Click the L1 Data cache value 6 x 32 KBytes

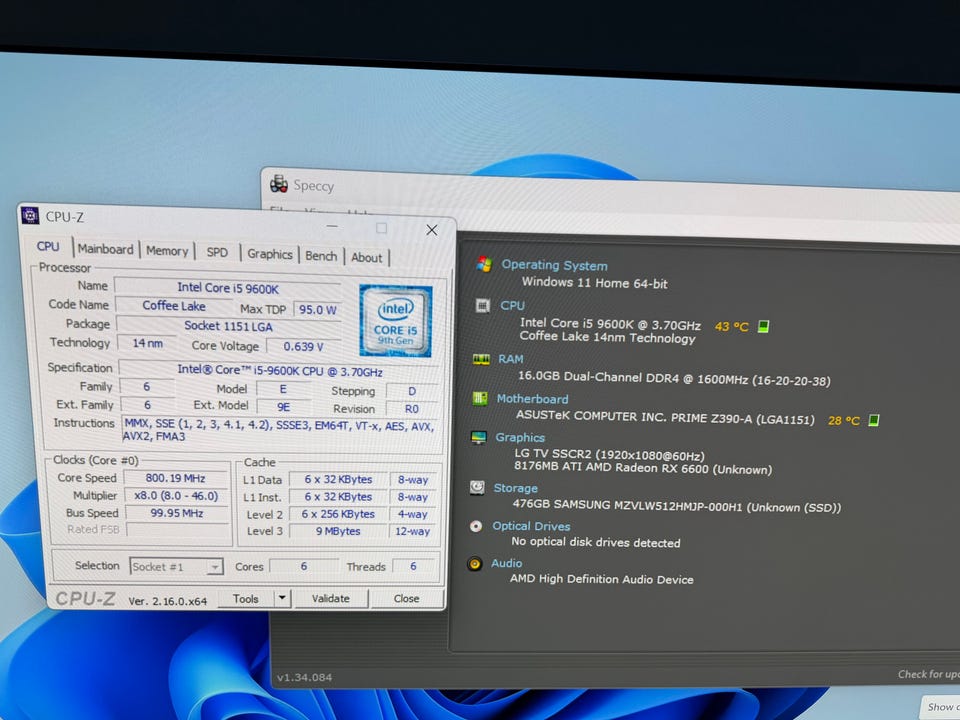338,479
